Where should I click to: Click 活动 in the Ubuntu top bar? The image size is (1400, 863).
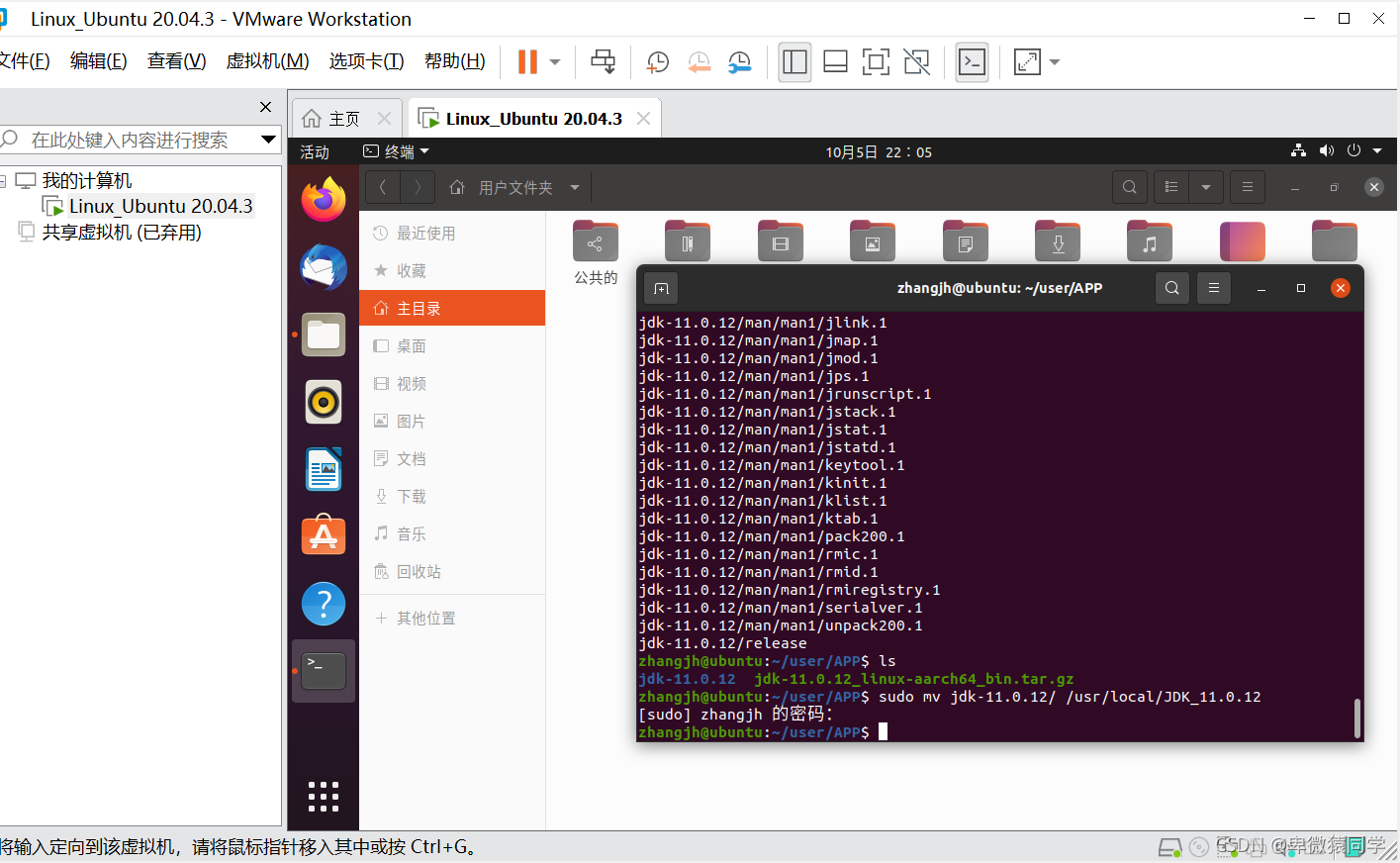click(x=313, y=151)
